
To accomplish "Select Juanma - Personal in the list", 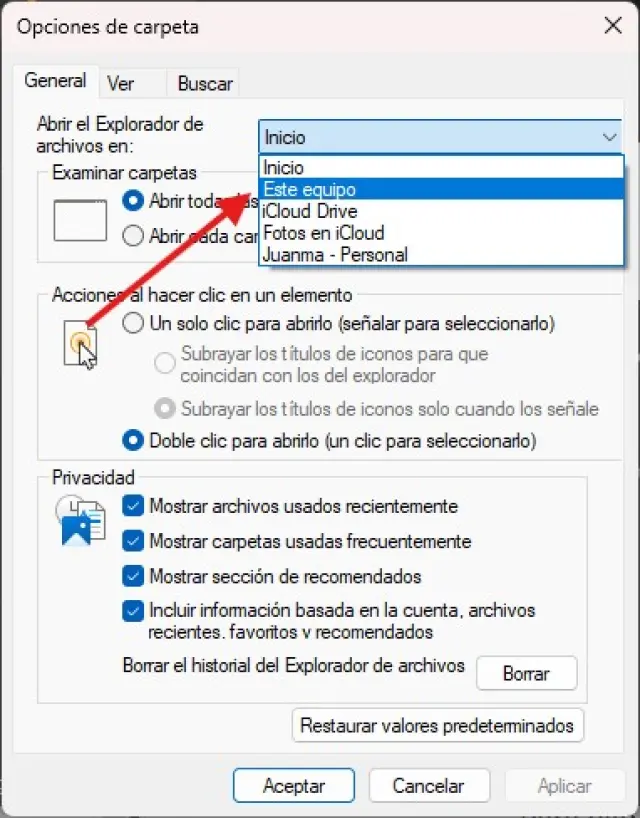I will tap(441, 255).
